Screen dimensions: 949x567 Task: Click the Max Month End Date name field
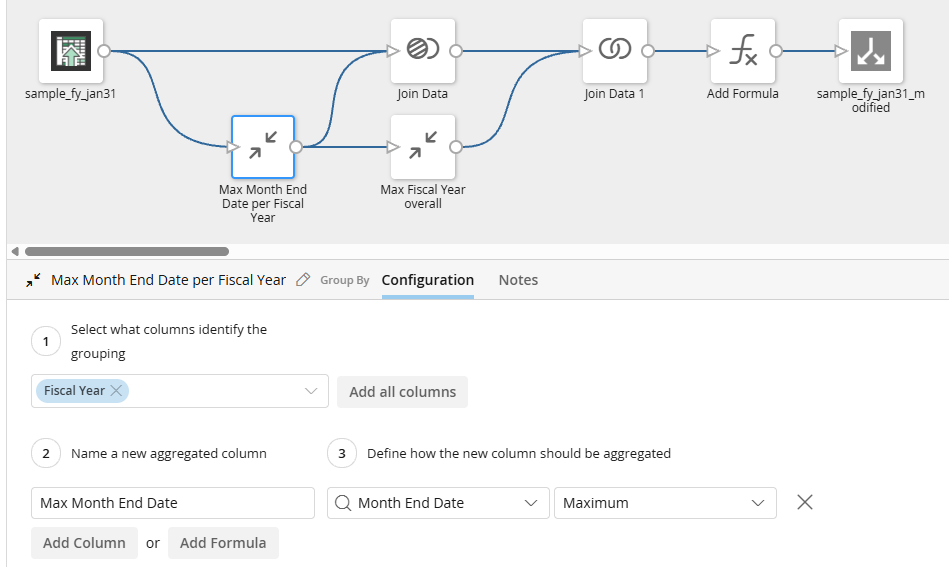172,503
